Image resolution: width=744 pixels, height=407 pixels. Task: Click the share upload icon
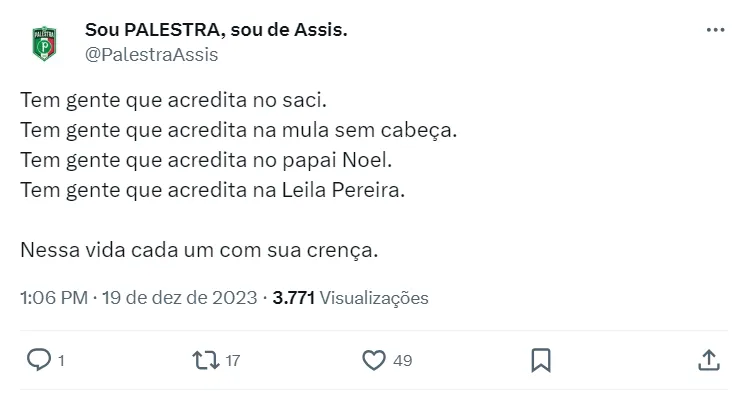707,359
